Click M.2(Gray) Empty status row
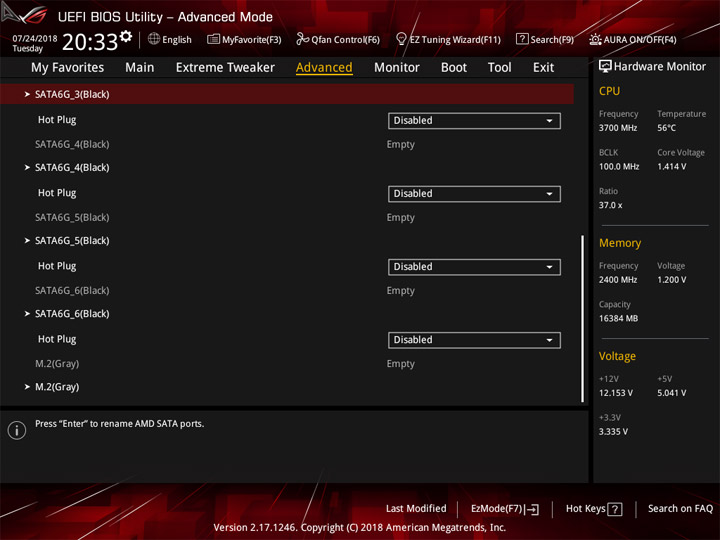This screenshot has width=720, height=540. point(287,364)
